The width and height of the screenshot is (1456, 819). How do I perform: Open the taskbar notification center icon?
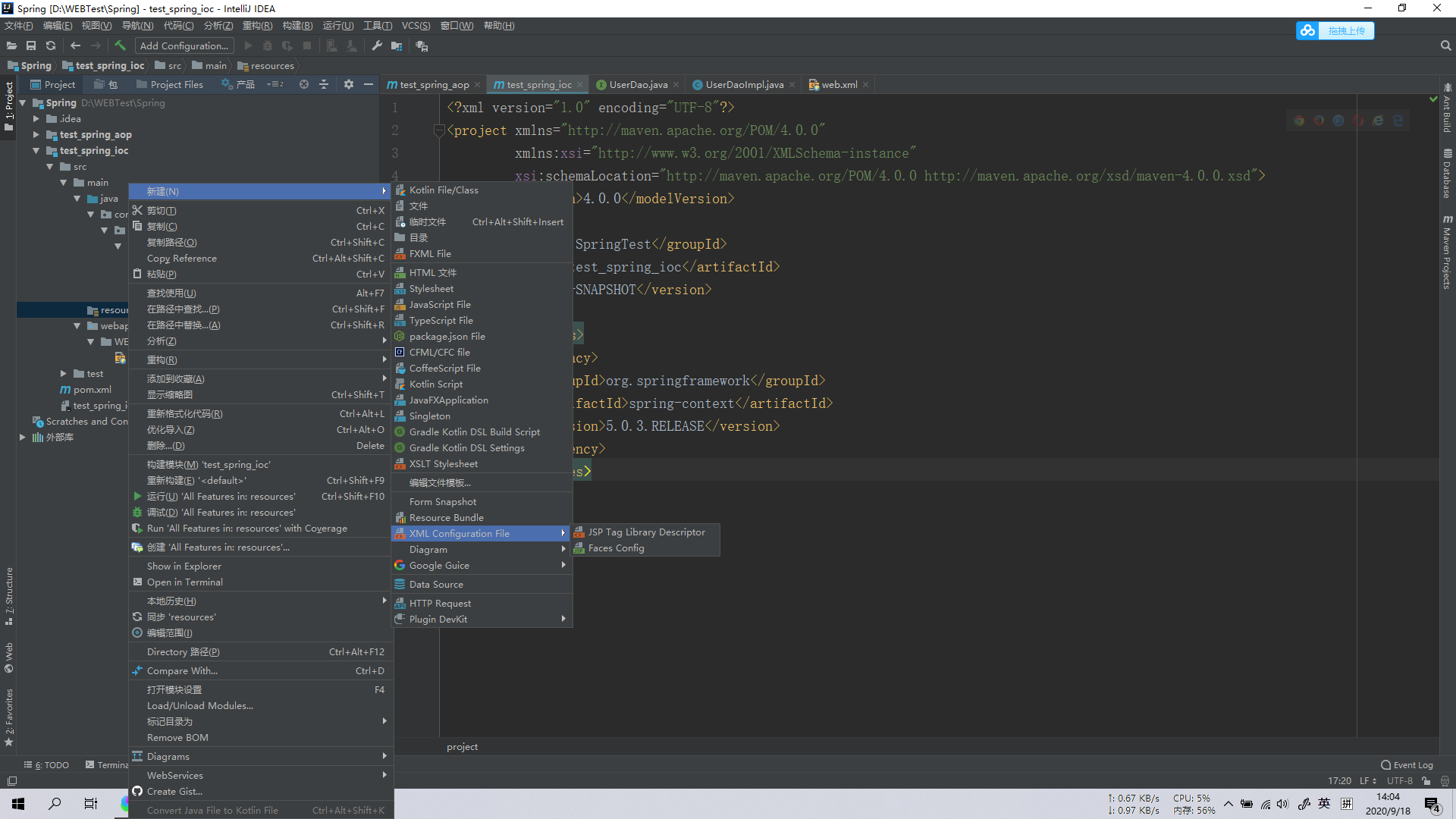(x=1432, y=805)
